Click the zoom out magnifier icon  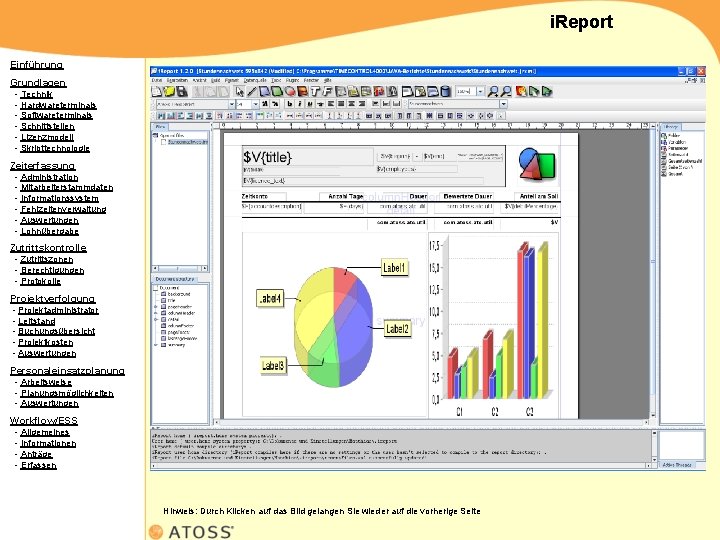506,91
